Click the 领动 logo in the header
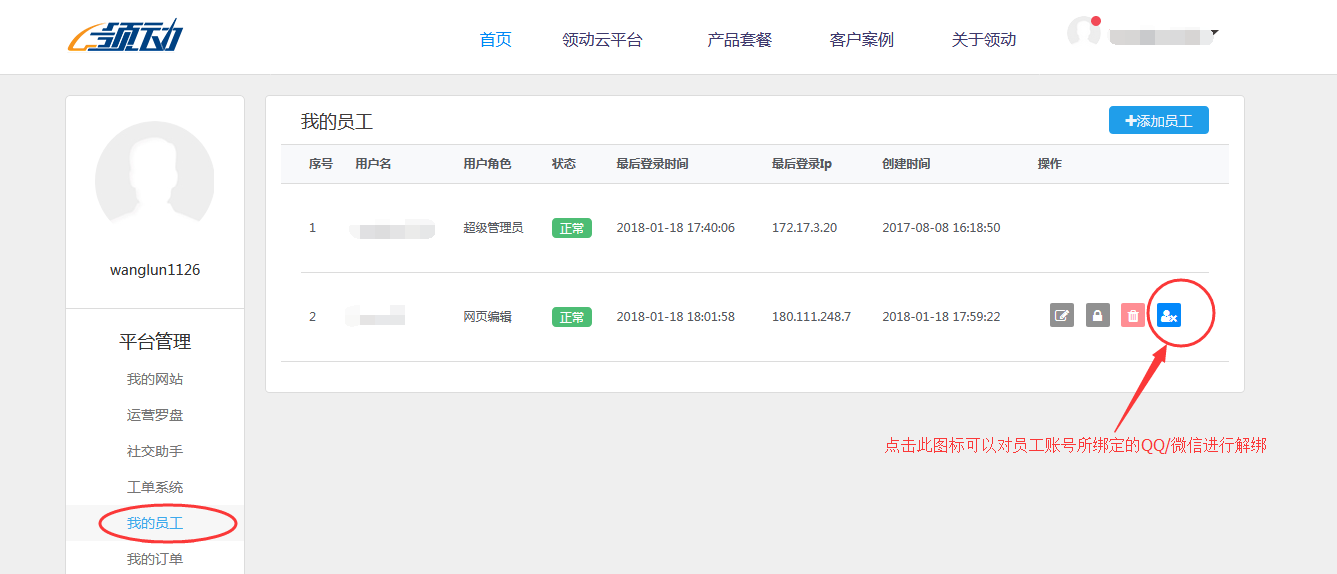1337x574 pixels. 126,37
